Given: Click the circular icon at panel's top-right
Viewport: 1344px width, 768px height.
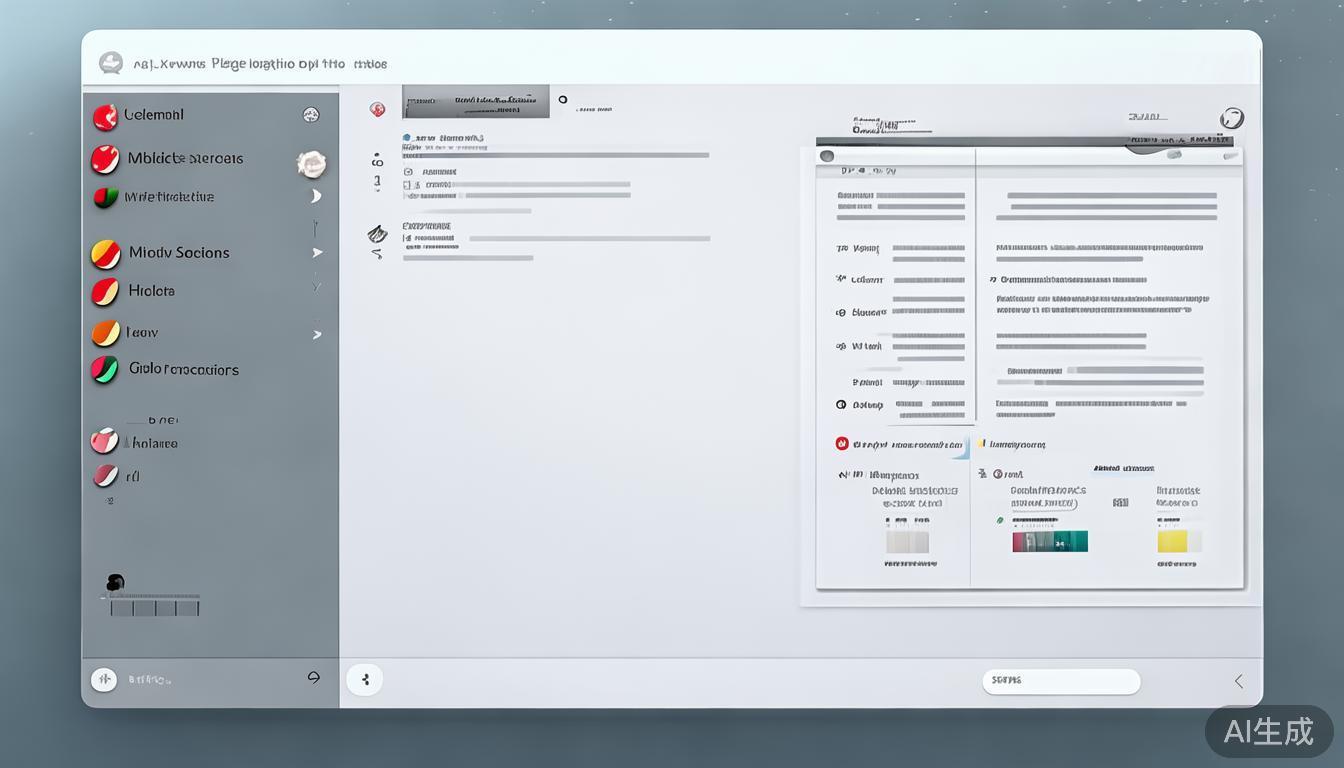Looking at the screenshot, I should (x=1232, y=118).
